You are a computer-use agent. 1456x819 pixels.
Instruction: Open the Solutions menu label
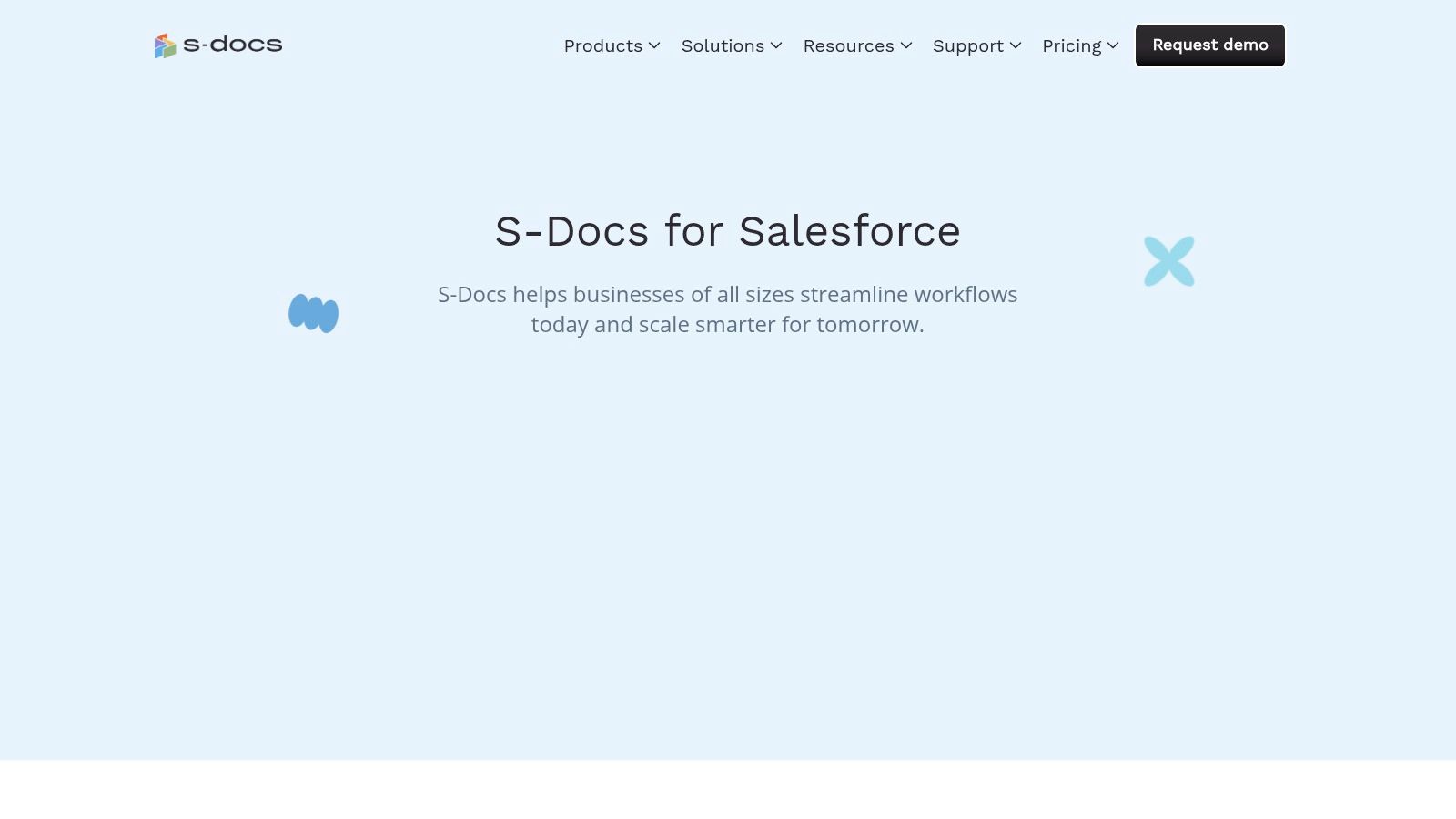pos(723,46)
